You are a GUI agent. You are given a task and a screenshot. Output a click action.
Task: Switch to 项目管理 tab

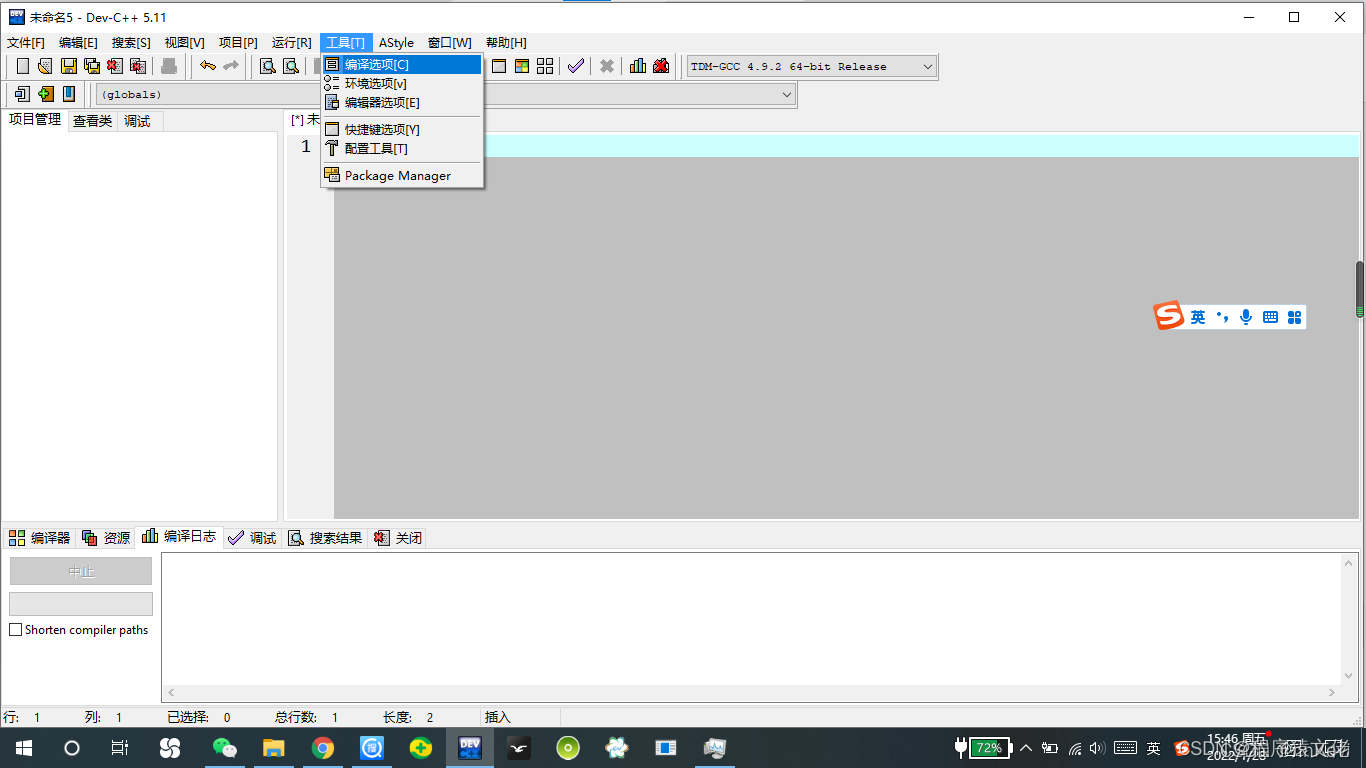pyautogui.click(x=35, y=120)
